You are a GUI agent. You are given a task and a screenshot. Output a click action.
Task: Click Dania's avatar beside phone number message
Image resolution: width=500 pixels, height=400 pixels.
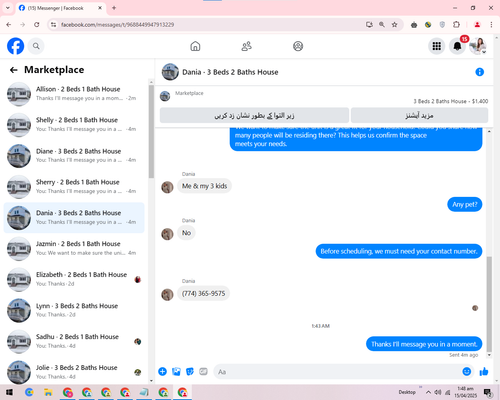coord(167,295)
